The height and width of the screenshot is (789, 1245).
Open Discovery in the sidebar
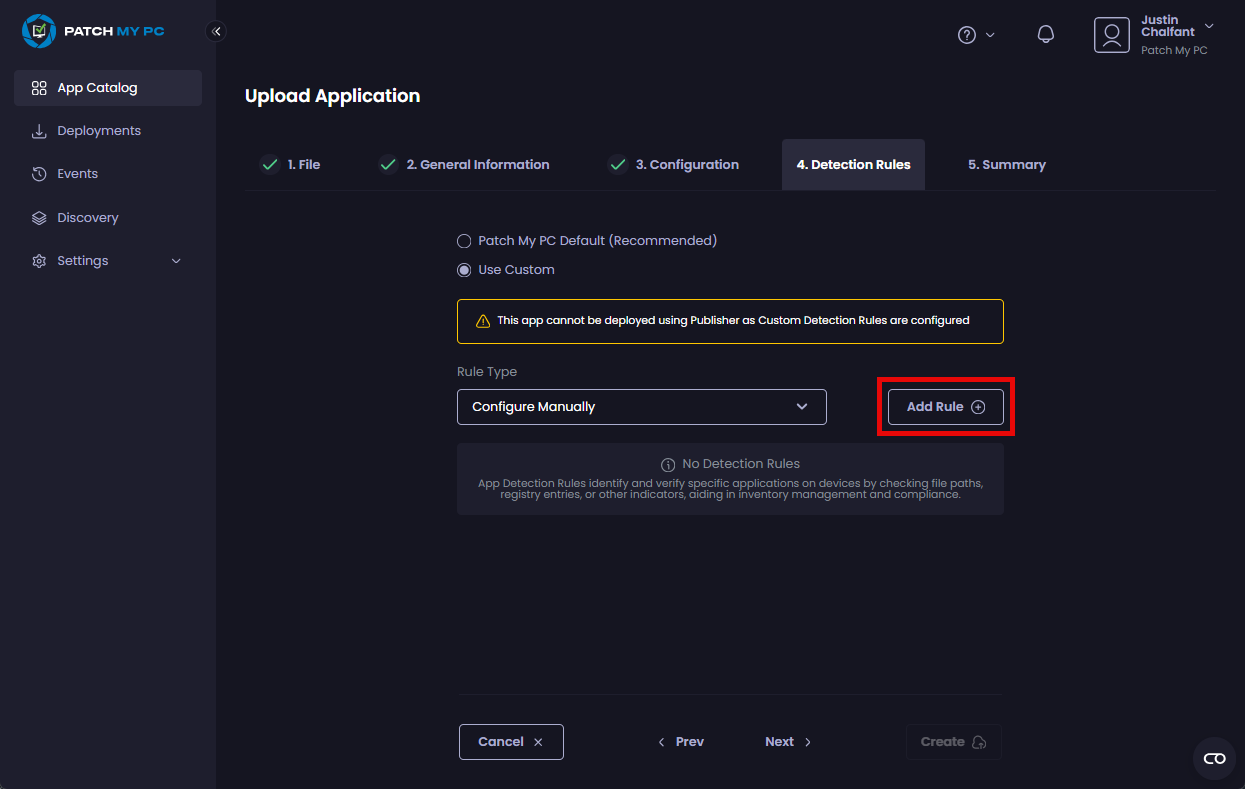tap(88, 218)
